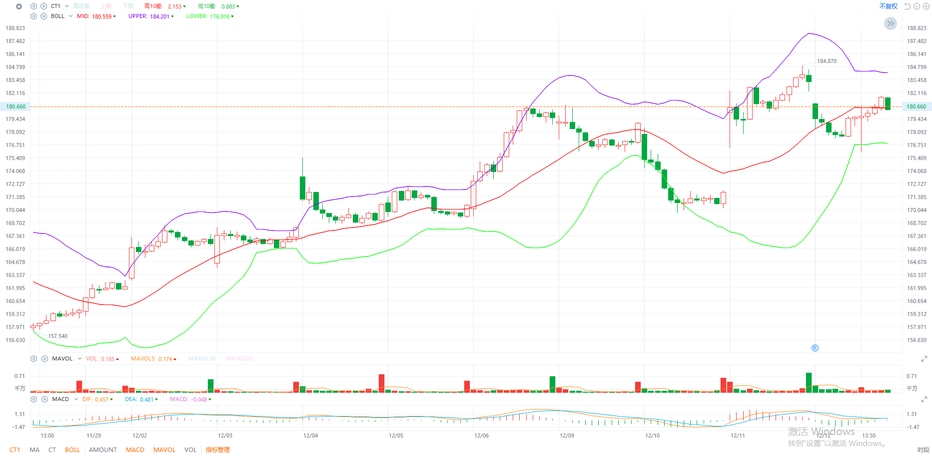
Task: Click the current price label 180.660 on left axis
Action: 14,106
